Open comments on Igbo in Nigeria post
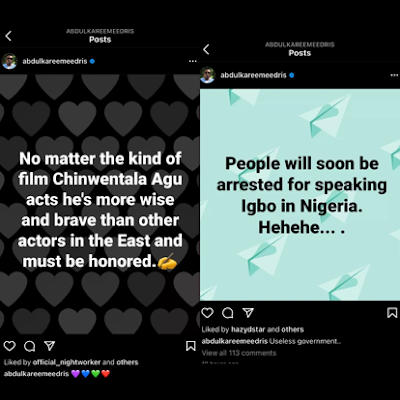Screen dimensions: 400x400 (228, 313)
